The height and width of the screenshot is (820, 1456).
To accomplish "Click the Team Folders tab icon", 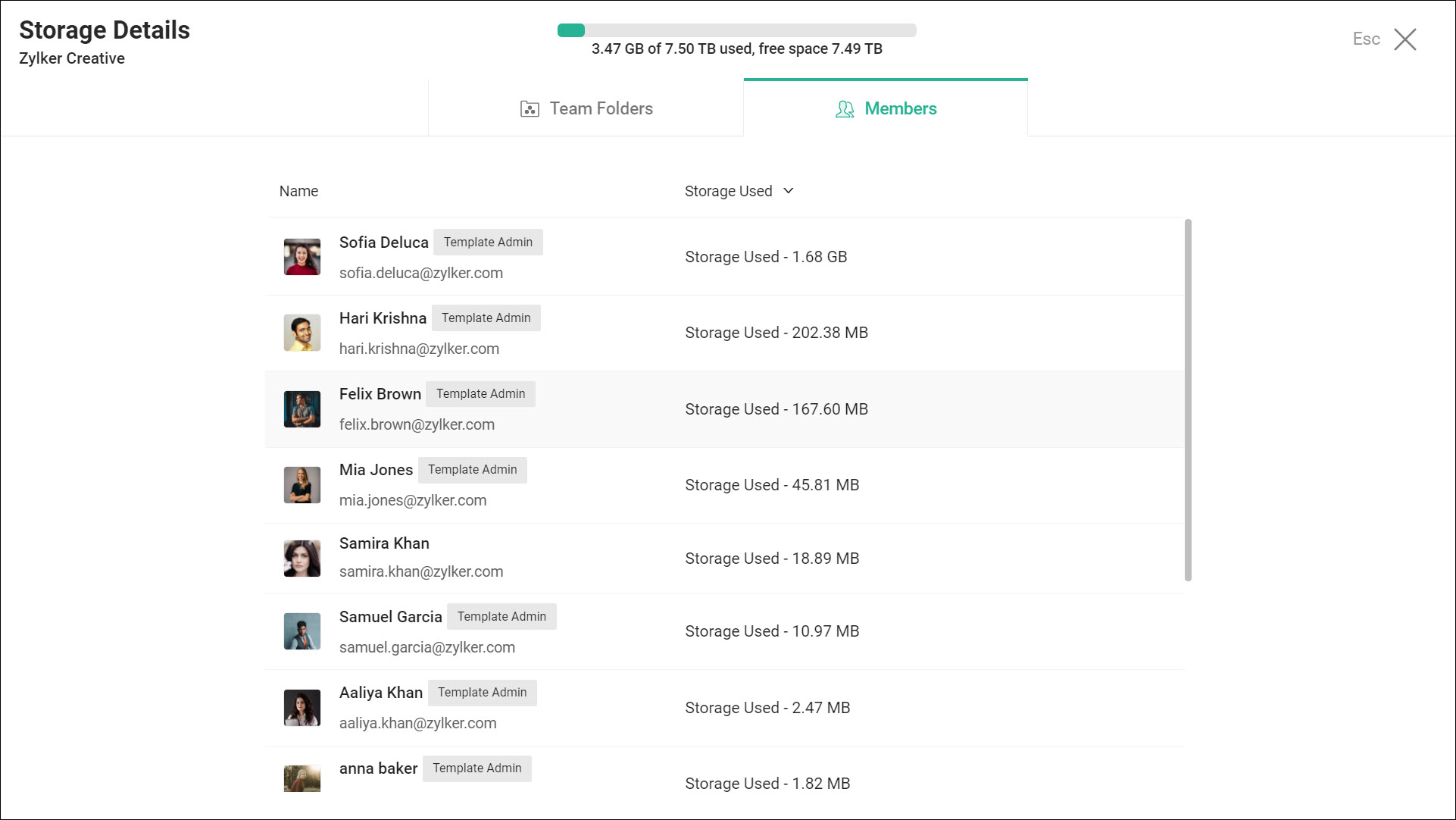I will point(530,109).
